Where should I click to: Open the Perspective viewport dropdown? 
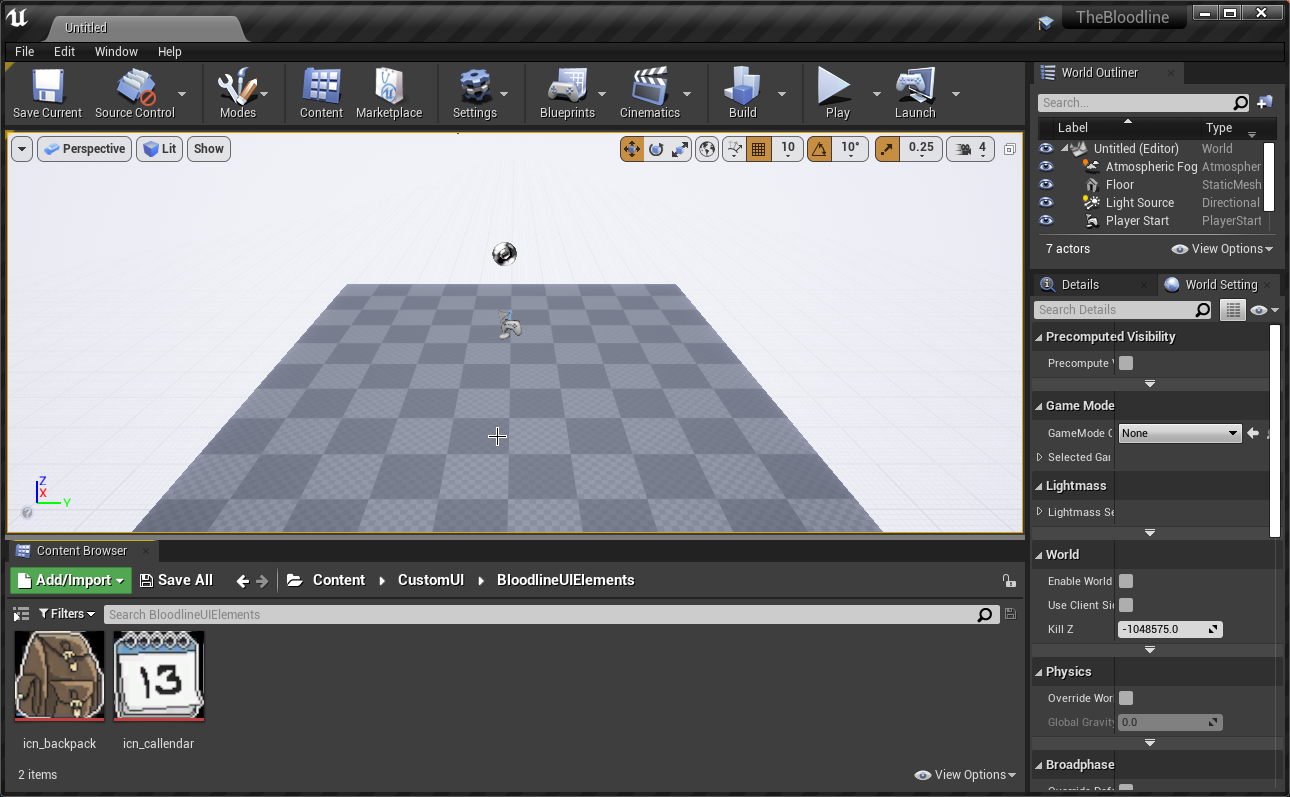[85, 149]
